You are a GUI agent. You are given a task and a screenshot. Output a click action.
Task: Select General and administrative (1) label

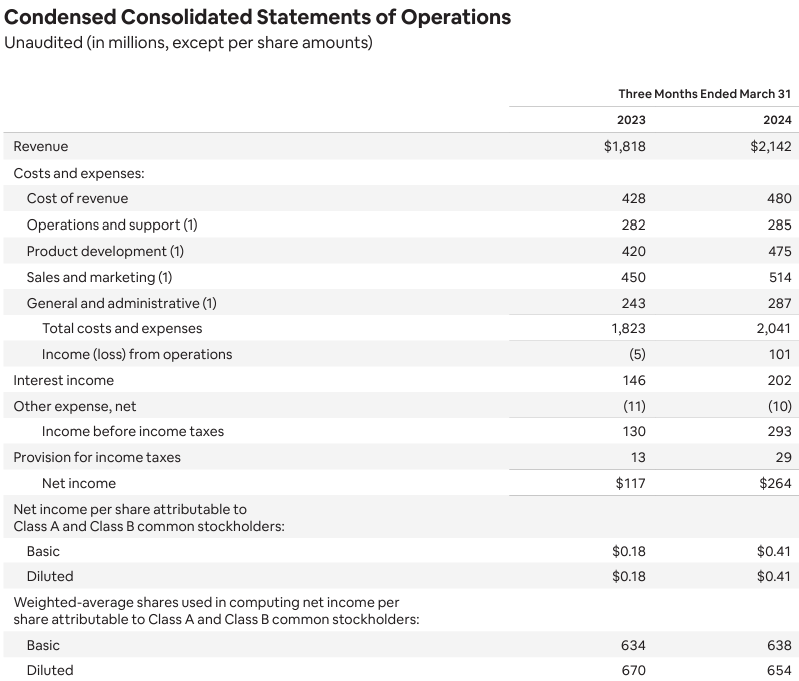[x=122, y=303]
